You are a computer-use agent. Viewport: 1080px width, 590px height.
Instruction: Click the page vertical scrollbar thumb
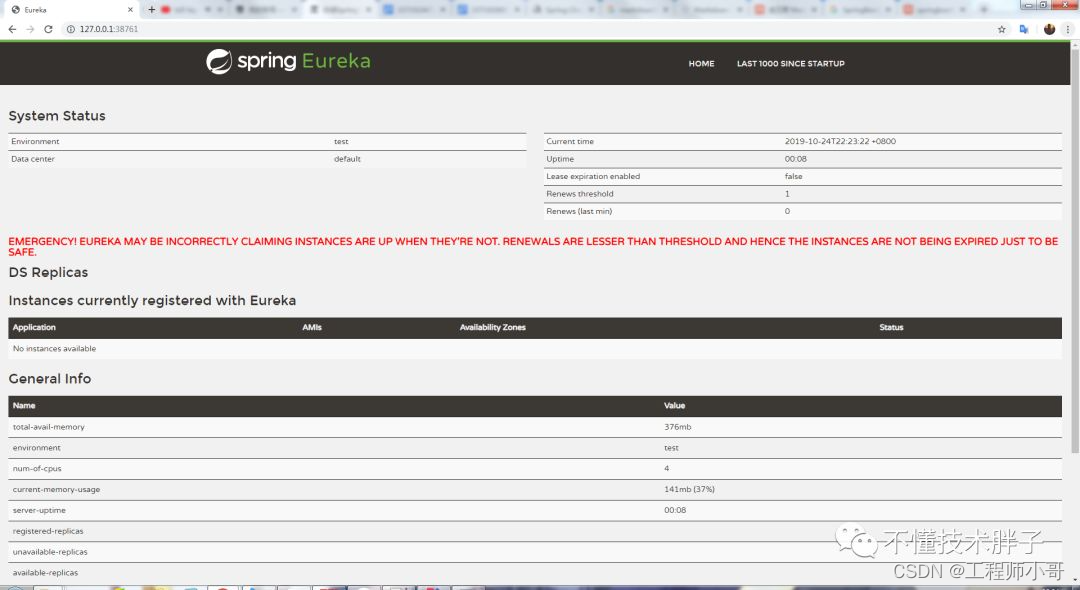(1074, 251)
